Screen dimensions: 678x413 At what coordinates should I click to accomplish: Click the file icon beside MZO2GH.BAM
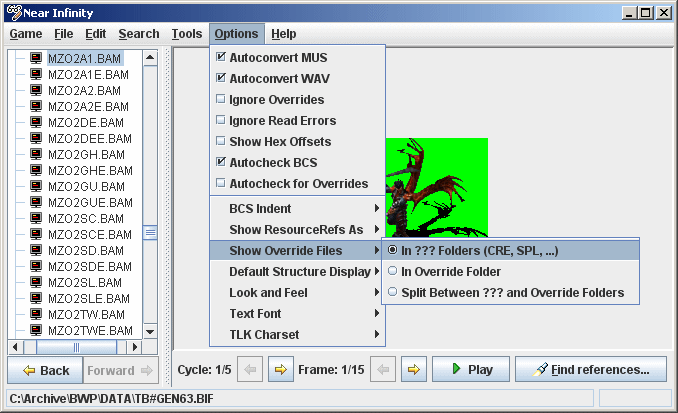[x=36, y=154]
